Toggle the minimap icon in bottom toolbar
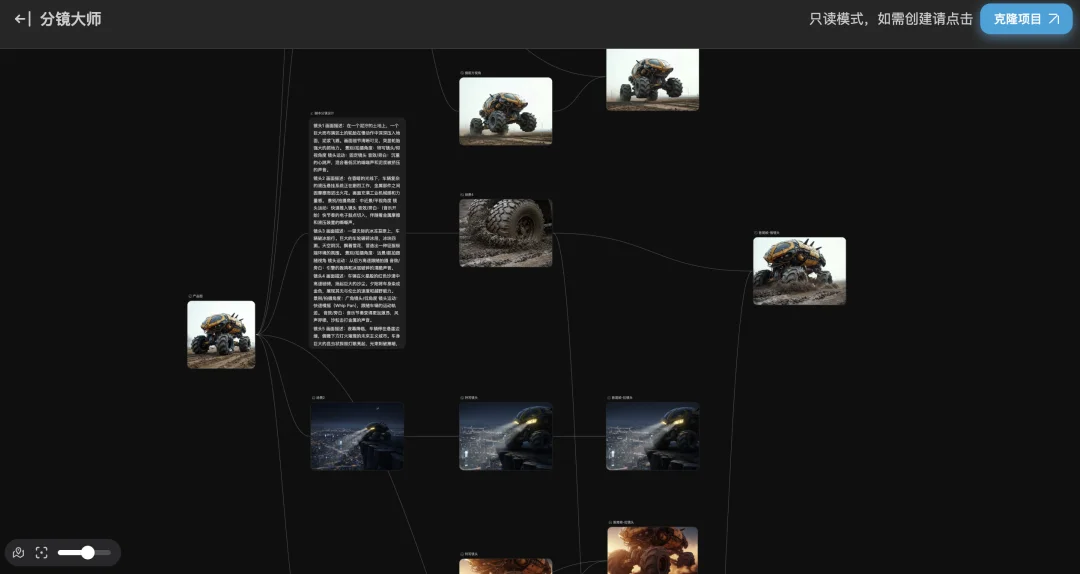 pos(18,552)
